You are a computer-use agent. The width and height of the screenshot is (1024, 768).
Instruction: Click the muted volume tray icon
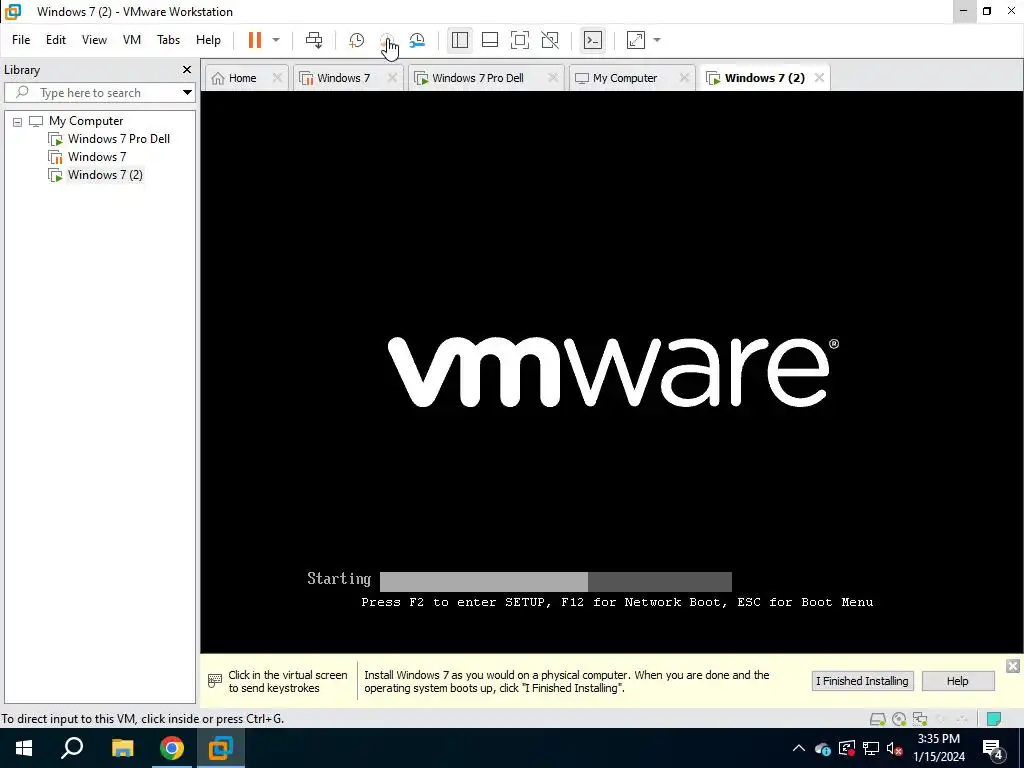[895, 748]
